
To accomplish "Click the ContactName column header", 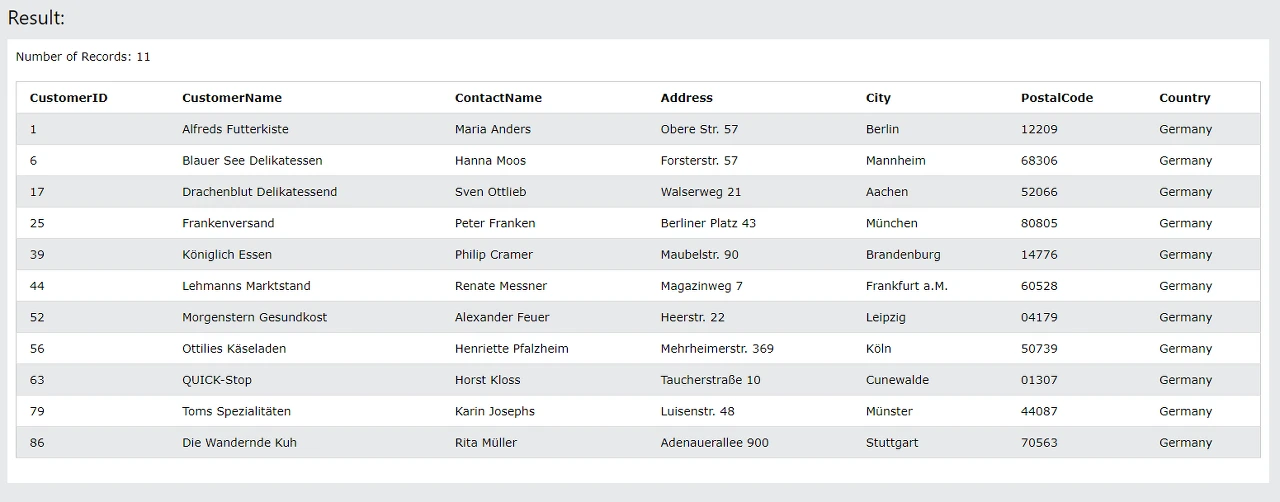I will (x=498, y=98).
